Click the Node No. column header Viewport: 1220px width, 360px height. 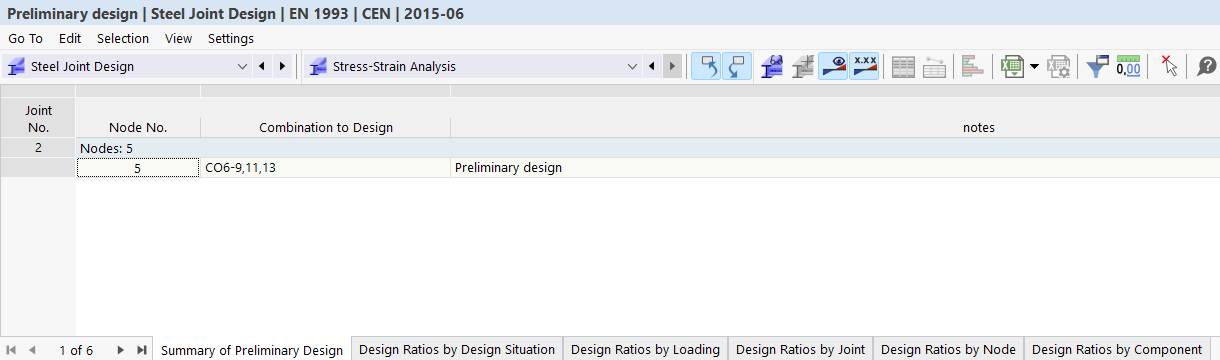click(138, 127)
